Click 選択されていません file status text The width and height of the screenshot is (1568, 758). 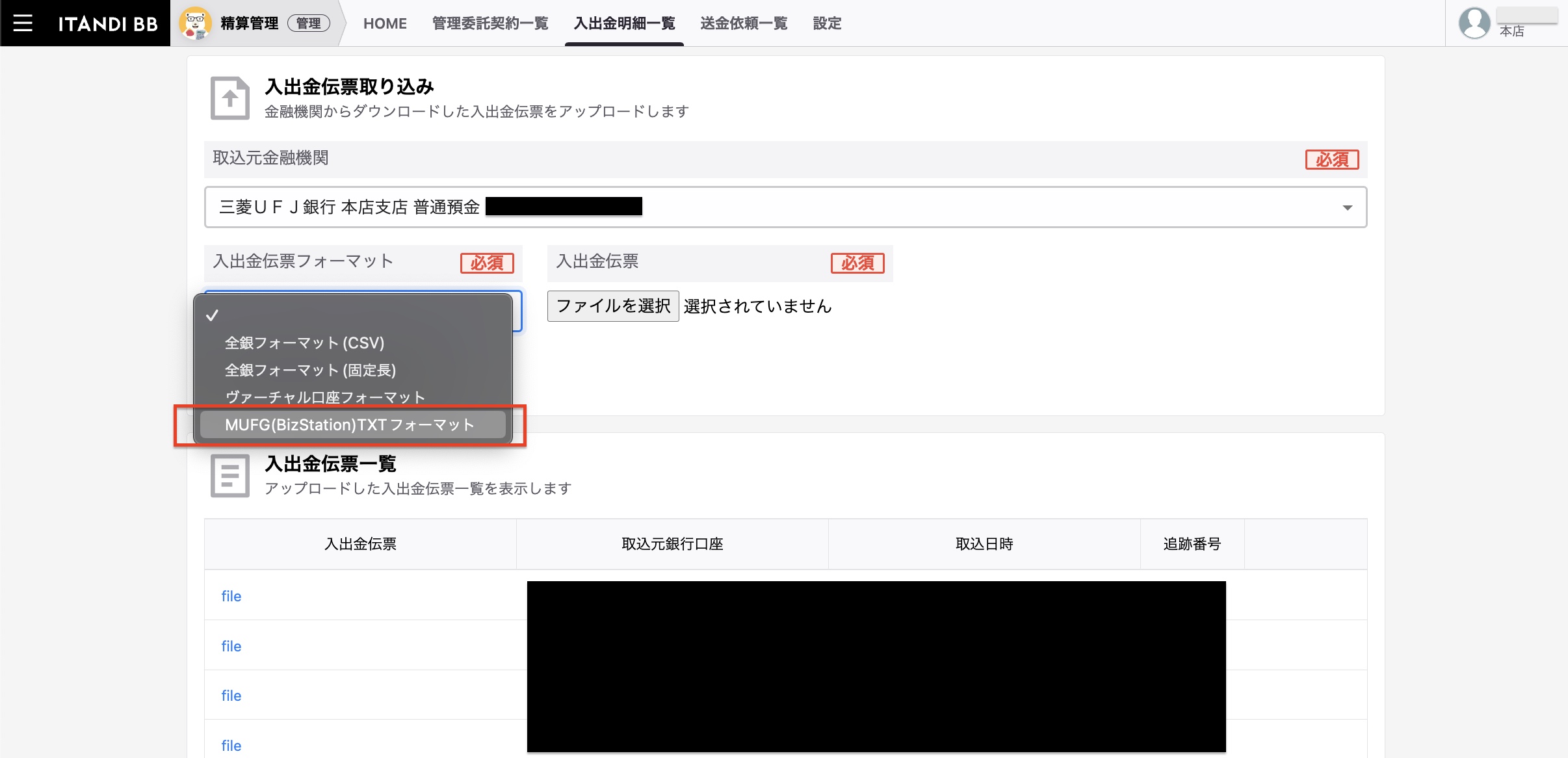pos(757,306)
